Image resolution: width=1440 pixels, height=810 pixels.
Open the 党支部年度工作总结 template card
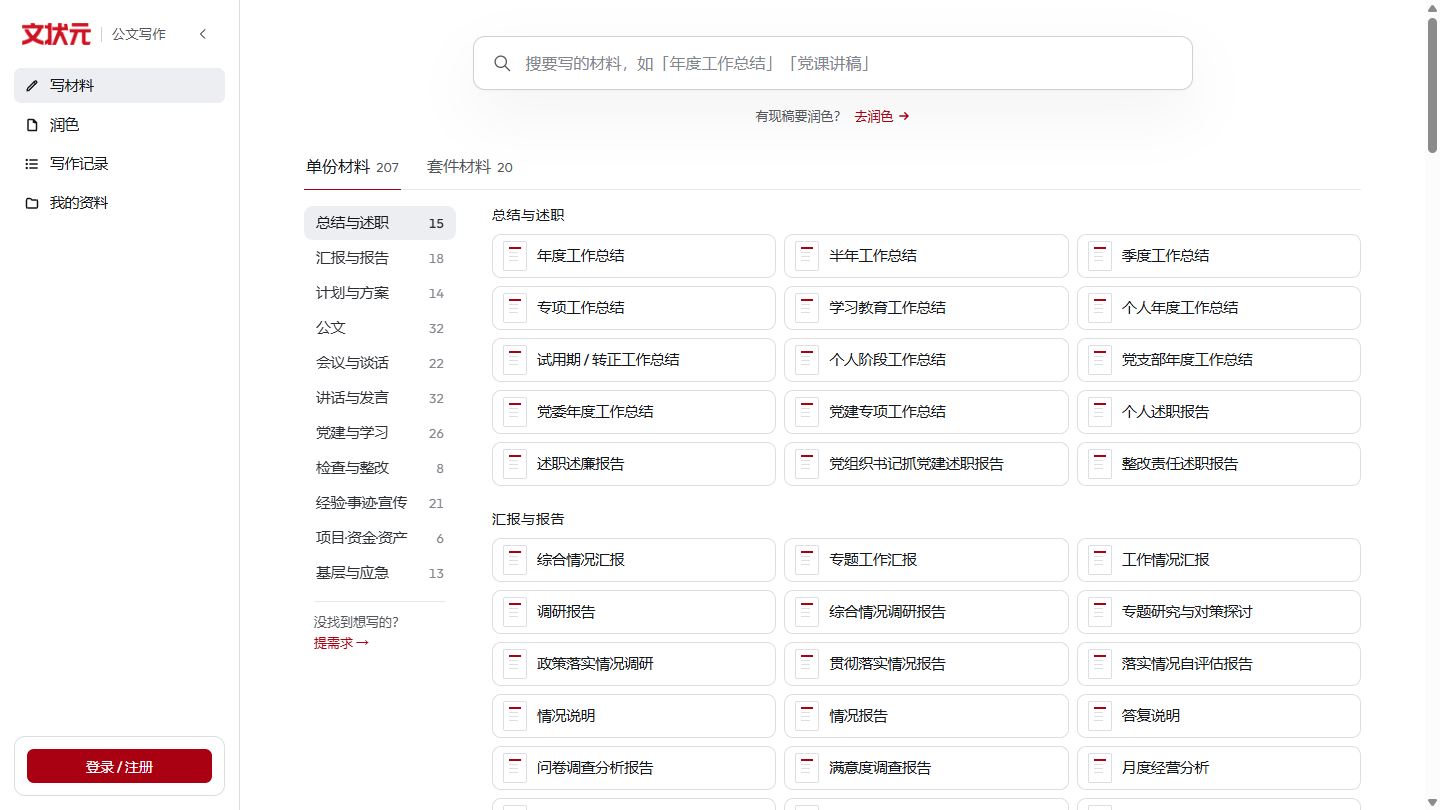[1218, 360]
